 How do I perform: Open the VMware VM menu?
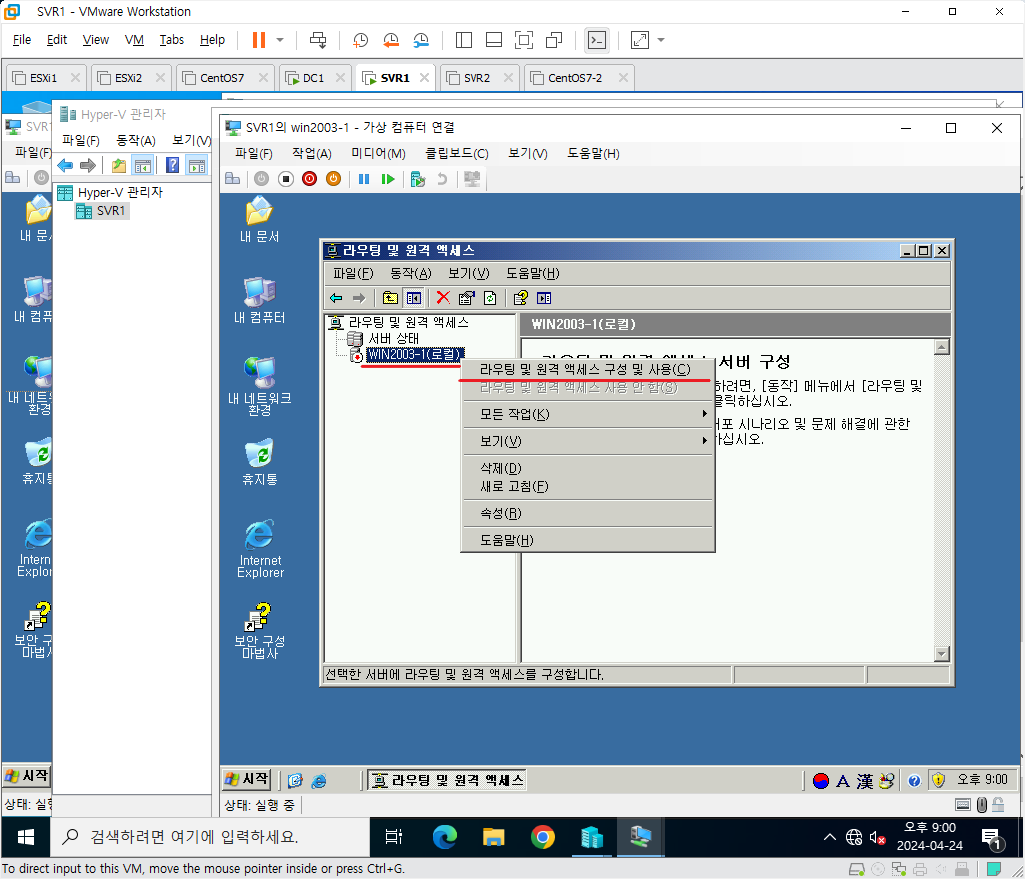coord(134,40)
